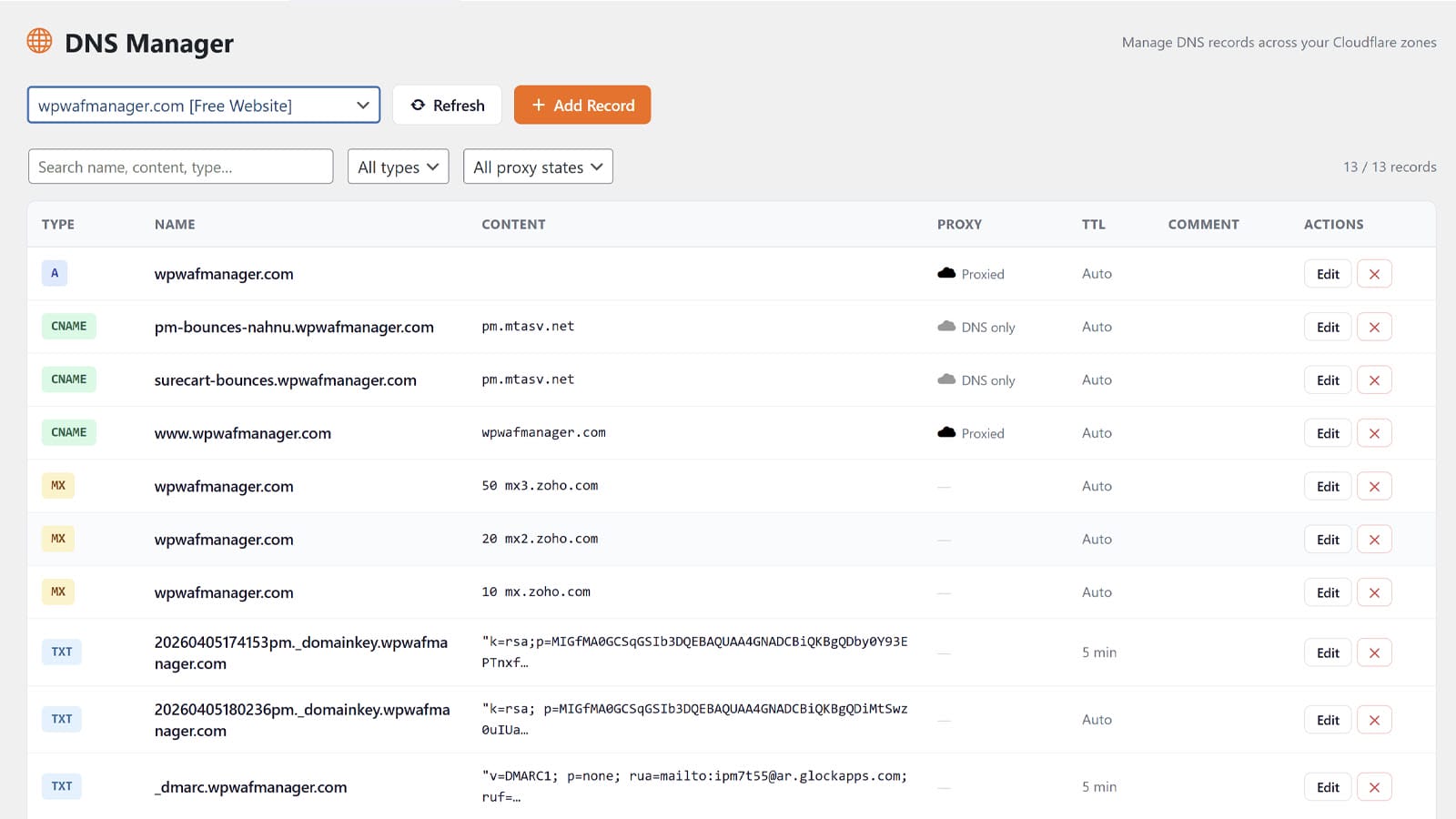The image size is (1456, 819).
Task: Edit the pm-bounces-nahnu CNAME record
Action: coord(1328,327)
